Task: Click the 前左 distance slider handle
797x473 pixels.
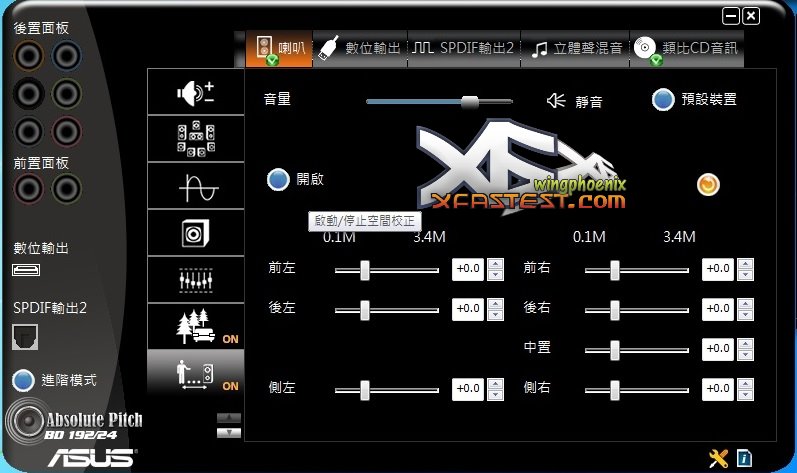Action: (365, 270)
